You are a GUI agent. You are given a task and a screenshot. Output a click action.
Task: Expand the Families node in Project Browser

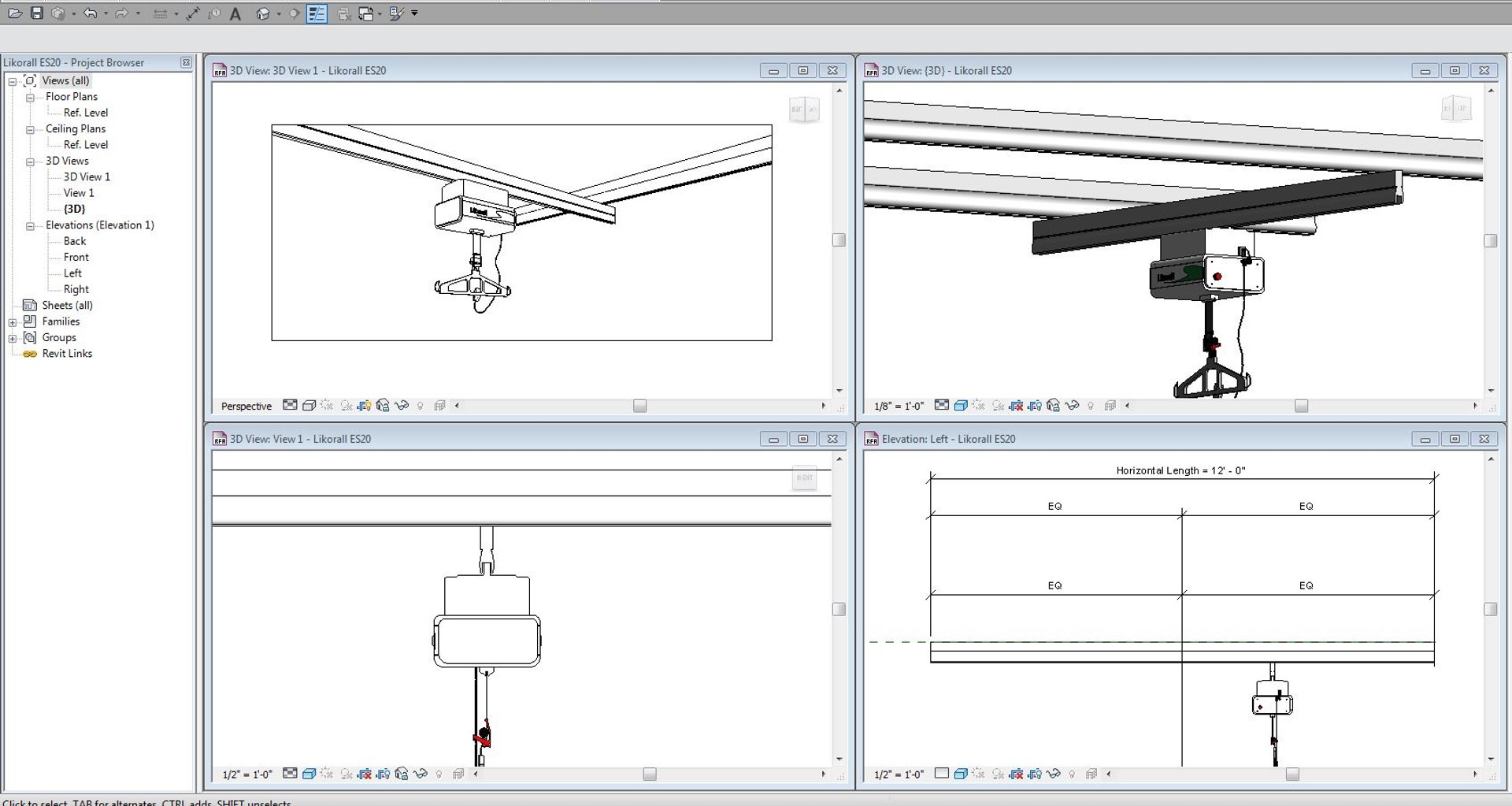(13, 322)
